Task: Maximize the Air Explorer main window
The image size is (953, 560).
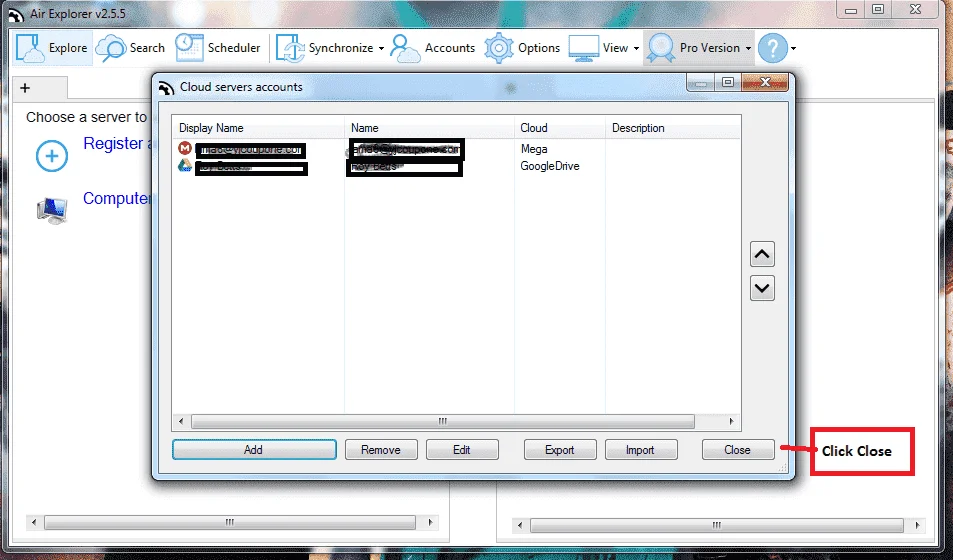Action: [878, 10]
